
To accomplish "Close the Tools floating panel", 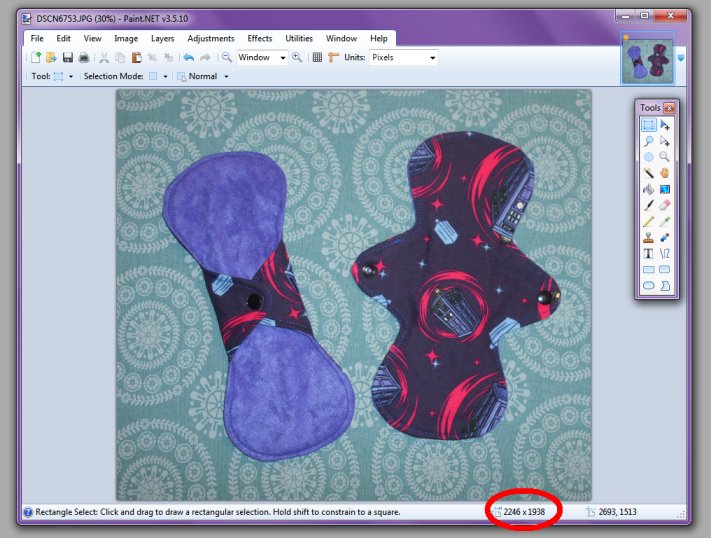I will tap(669, 107).
